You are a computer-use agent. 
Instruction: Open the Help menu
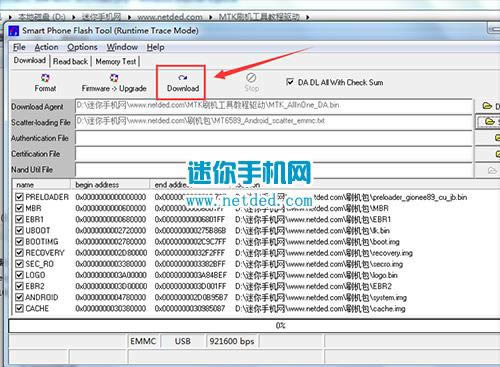(x=155, y=47)
